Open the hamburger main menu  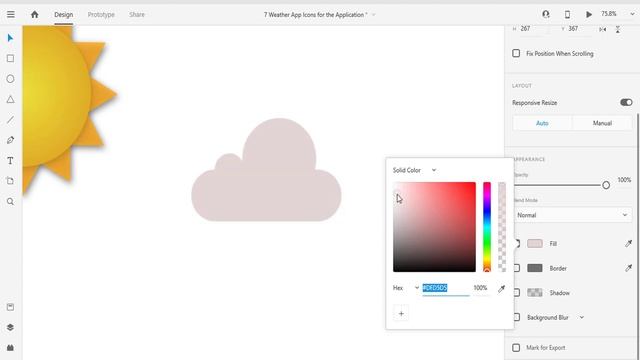click(x=11, y=14)
